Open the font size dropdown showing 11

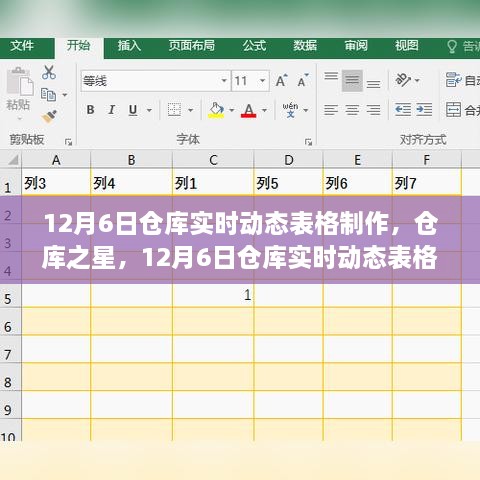(x=263, y=81)
